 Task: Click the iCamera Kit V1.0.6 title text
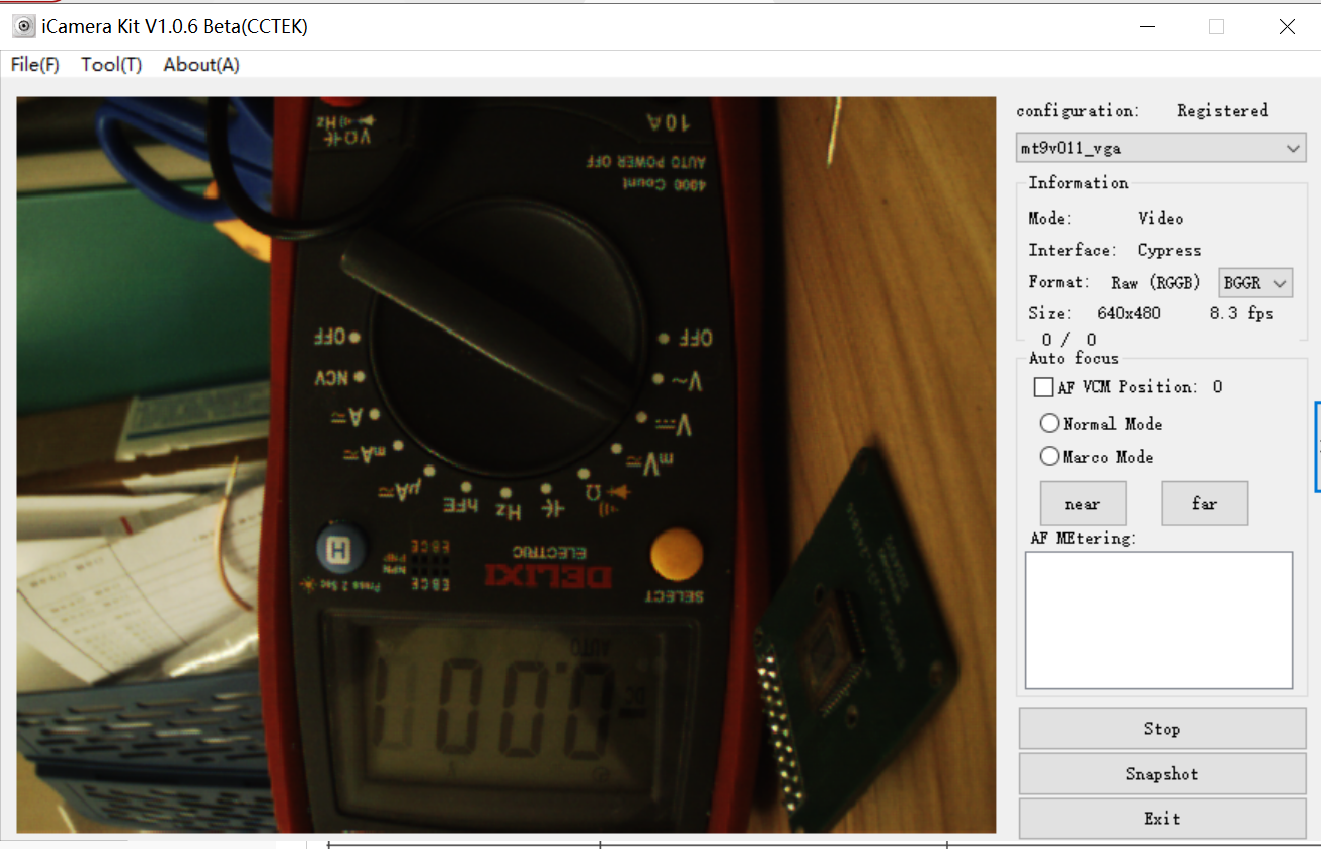pyautogui.click(x=175, y=27)
